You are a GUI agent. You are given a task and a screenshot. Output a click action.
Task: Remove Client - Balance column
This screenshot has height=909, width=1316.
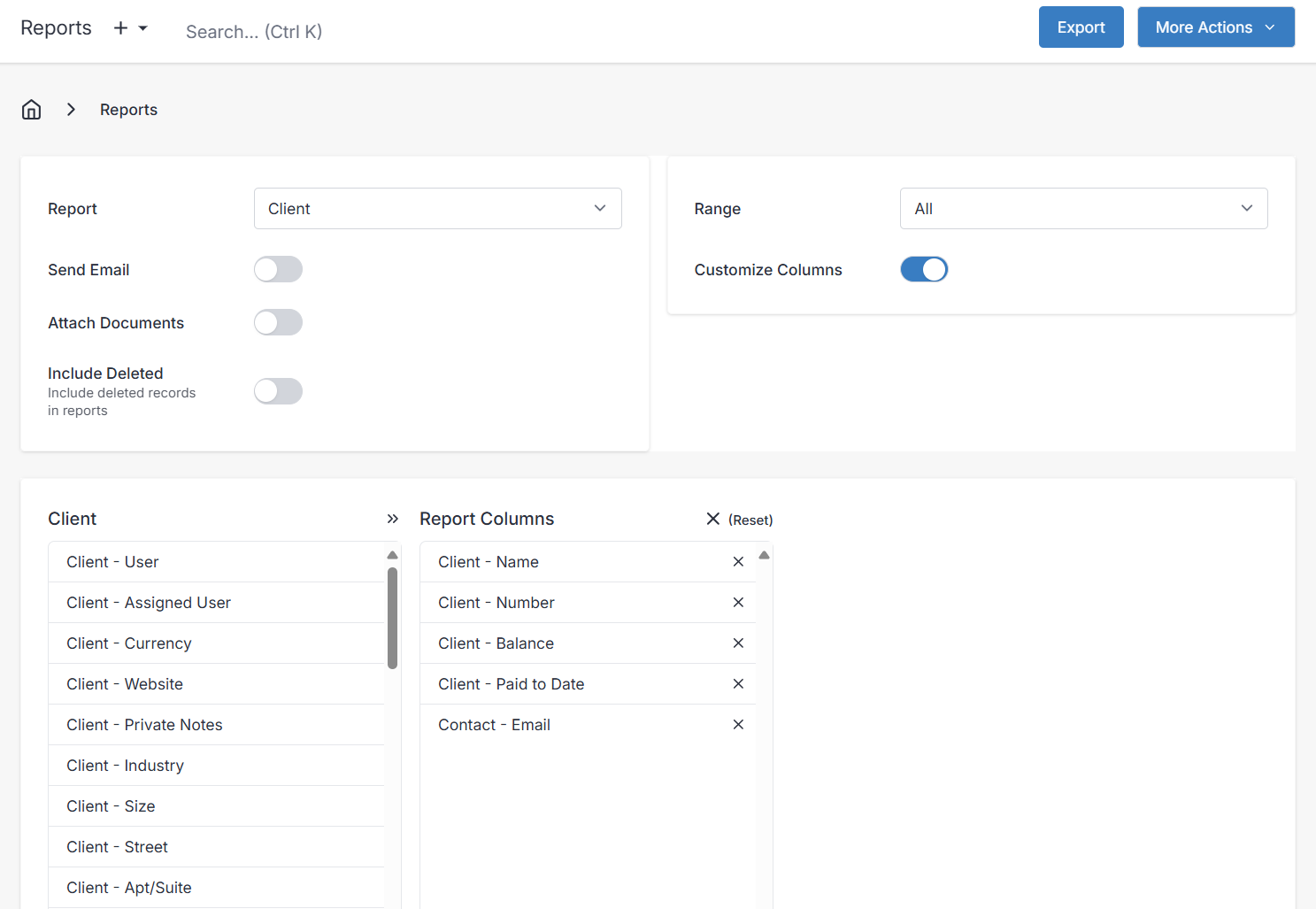[x=738, y=643]
